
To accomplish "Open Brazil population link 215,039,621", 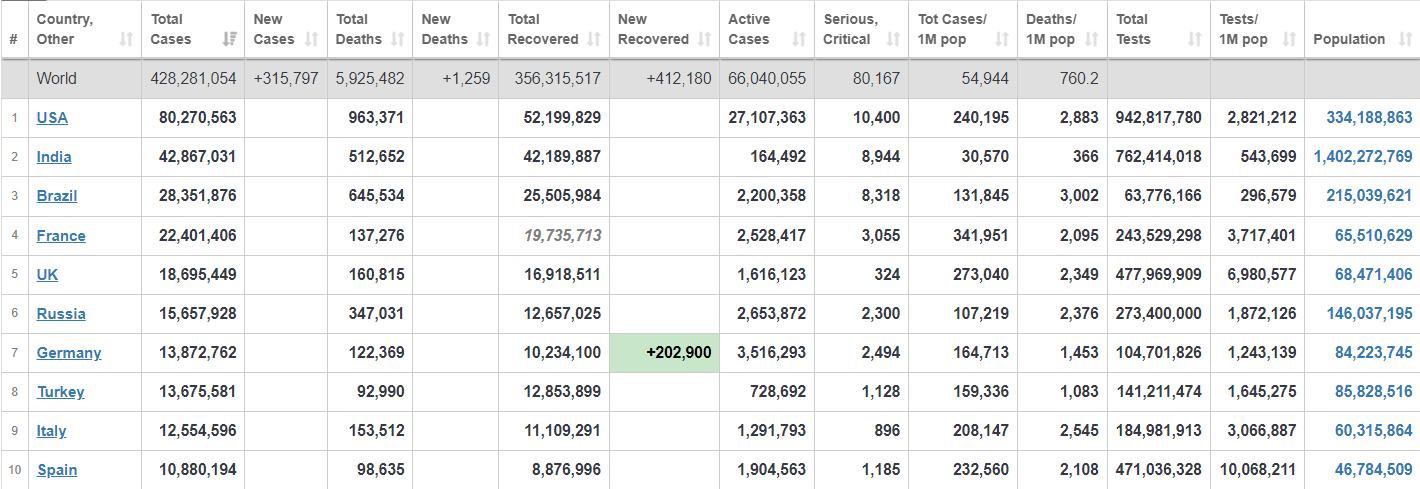I will pyautogui.click(x=1369, y=196).
